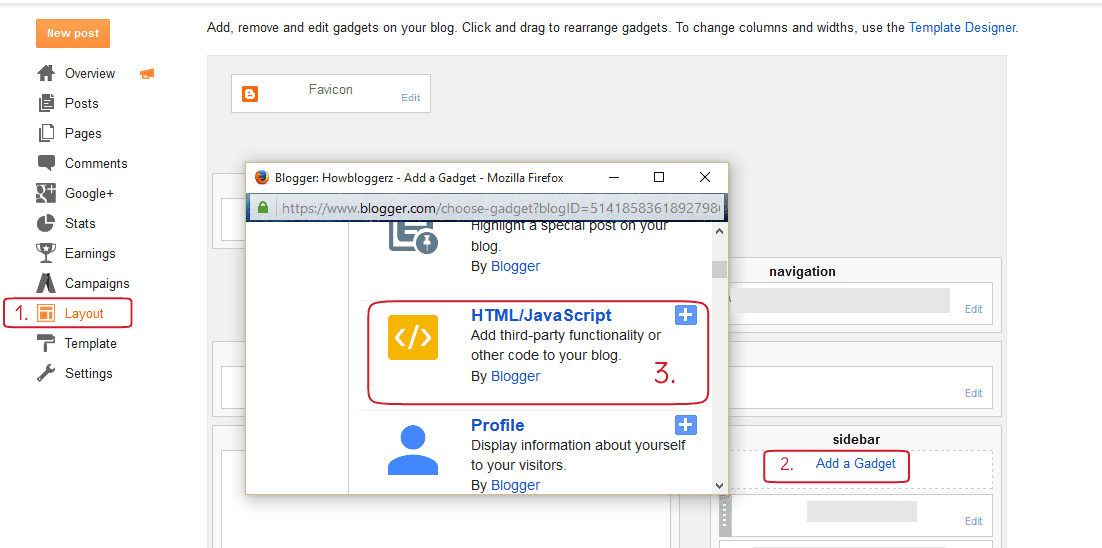Open the Layout menu item
This screenshot has width=1102, height=548.
click(84, 313)
